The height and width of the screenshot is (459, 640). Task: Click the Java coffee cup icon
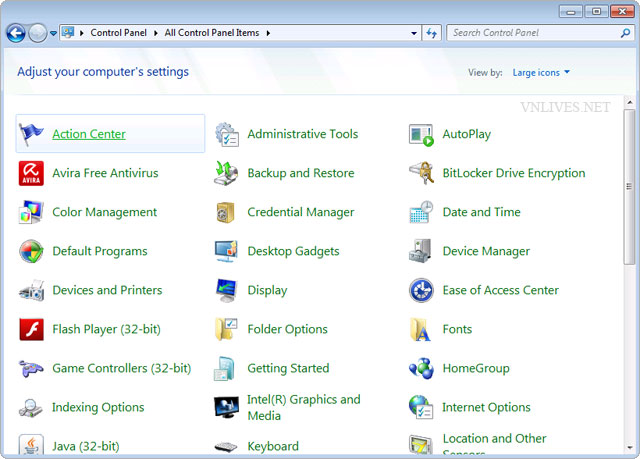coord(31,445)
